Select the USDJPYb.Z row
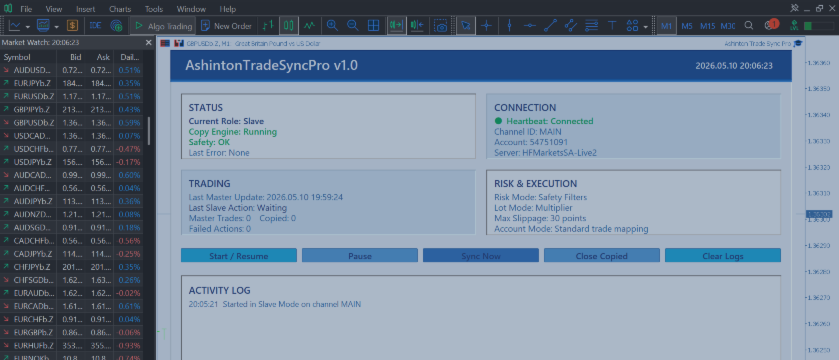Viewport: 839px width, 360px height. [72, 162]
